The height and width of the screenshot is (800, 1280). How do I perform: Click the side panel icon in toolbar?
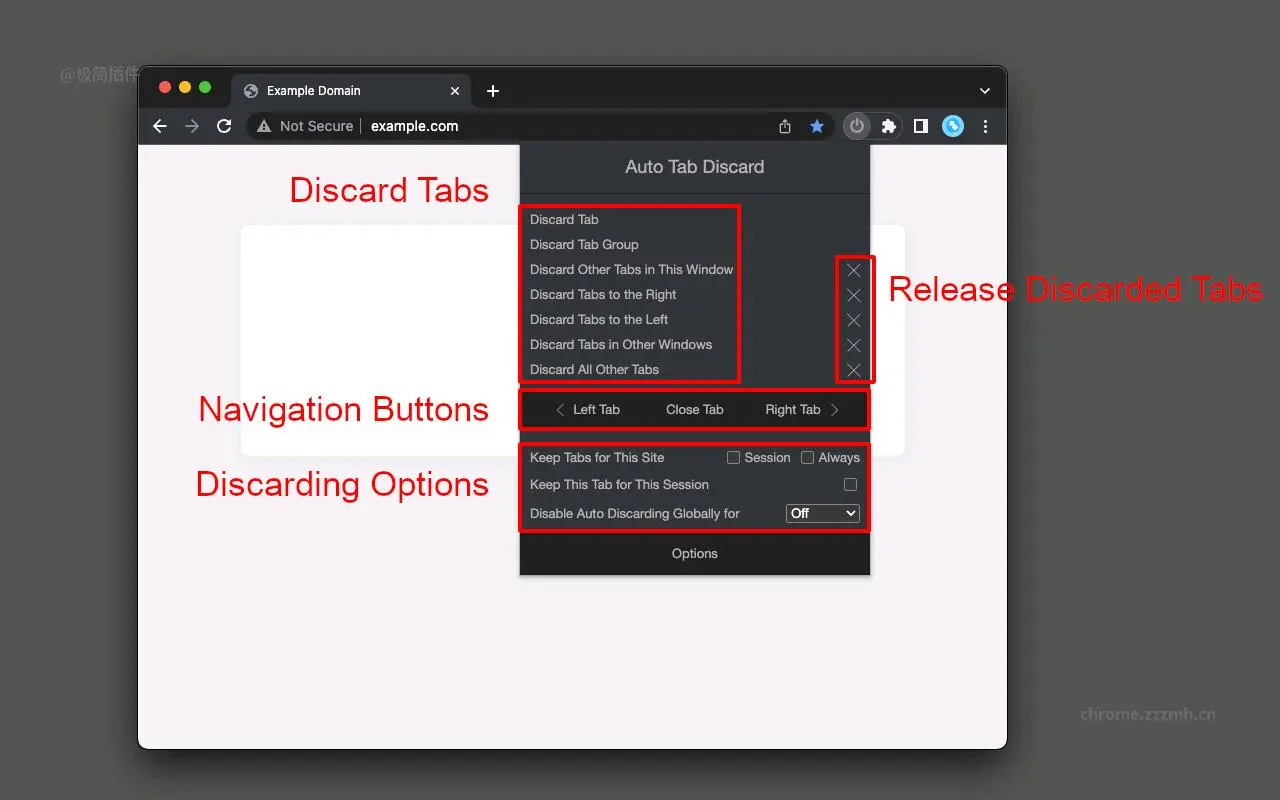click(x=921, y=126)
